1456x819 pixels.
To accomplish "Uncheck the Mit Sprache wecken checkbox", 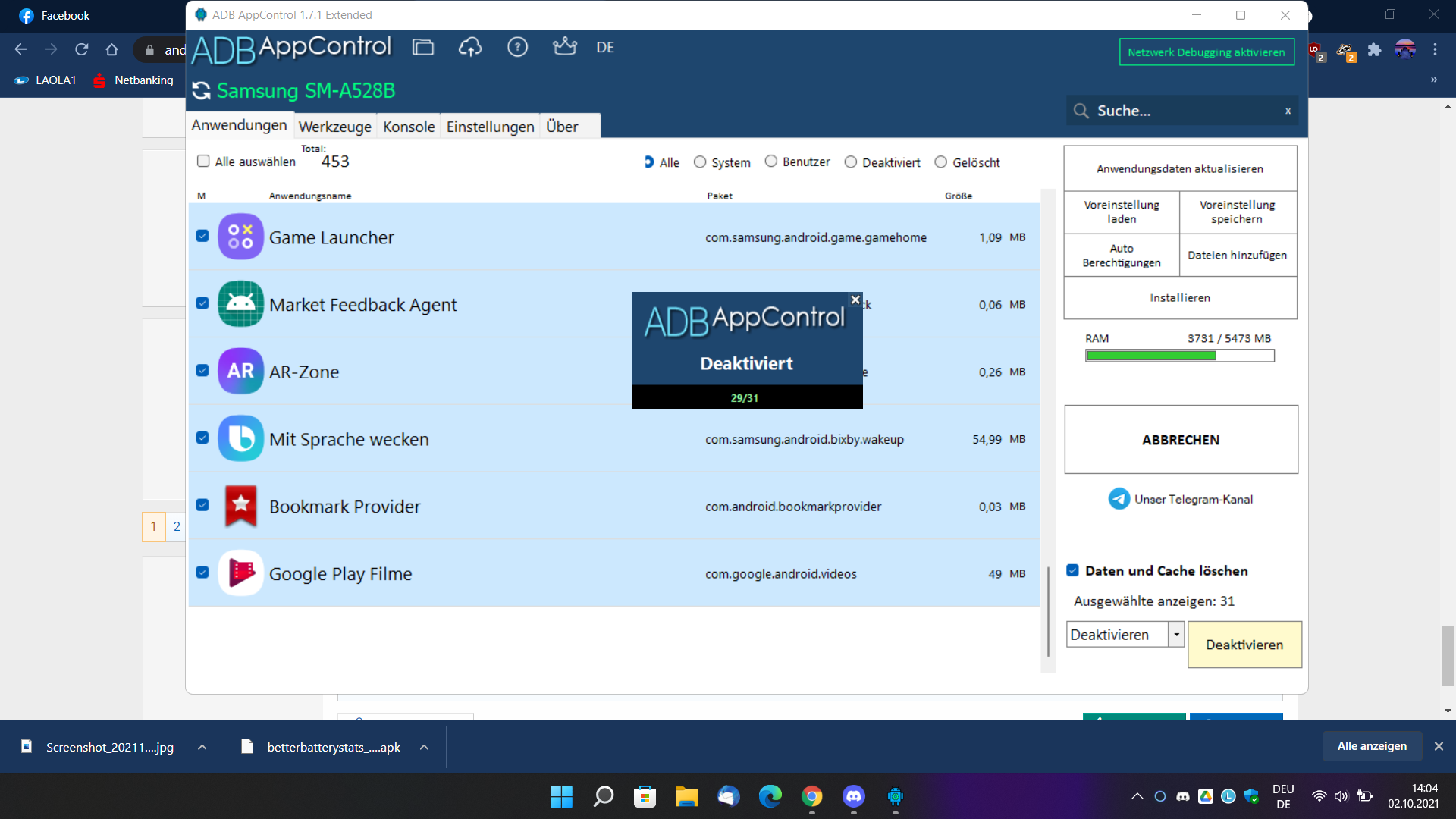I will click(202, 438).
